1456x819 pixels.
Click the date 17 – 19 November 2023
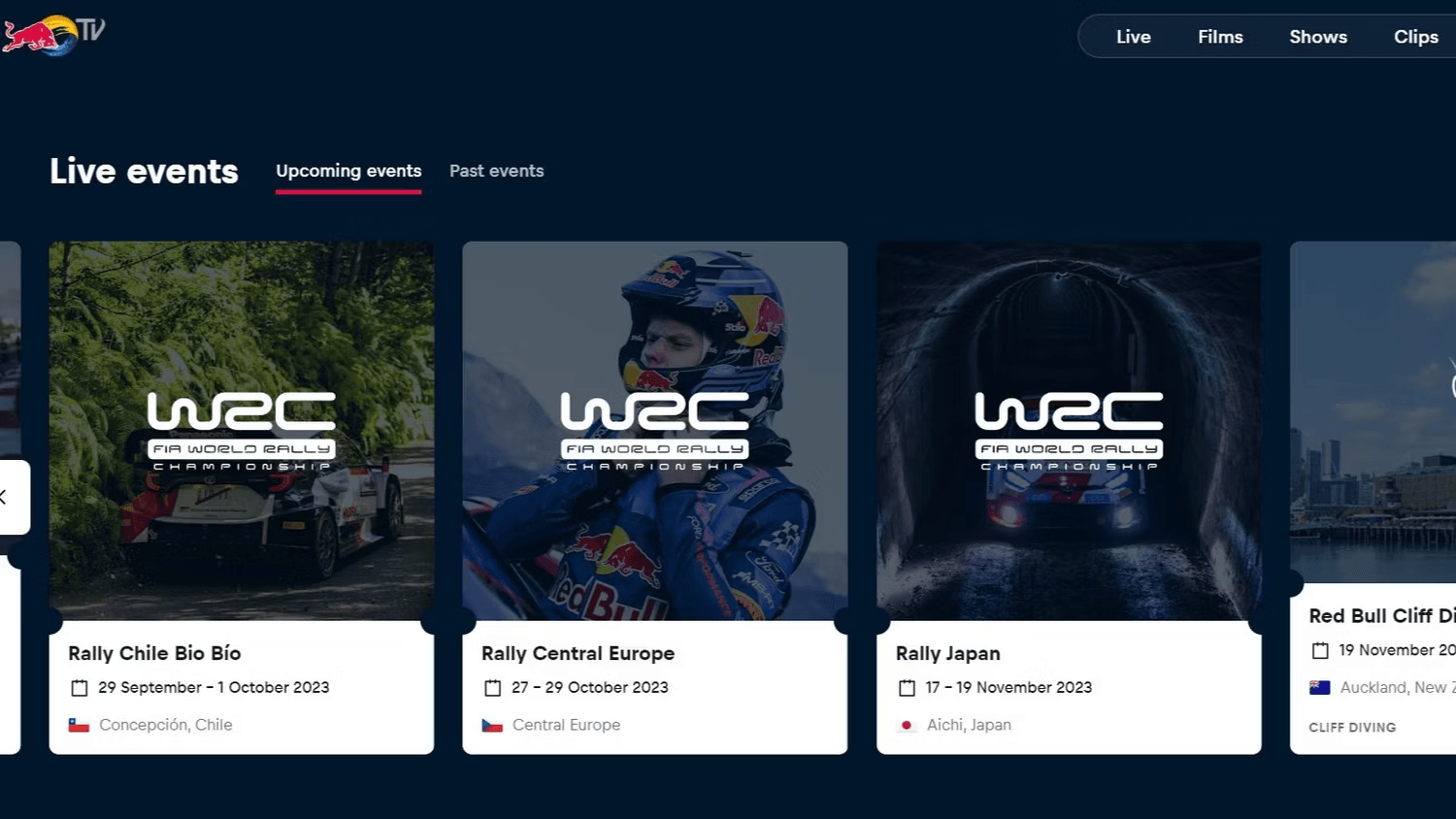[1009, 687]
